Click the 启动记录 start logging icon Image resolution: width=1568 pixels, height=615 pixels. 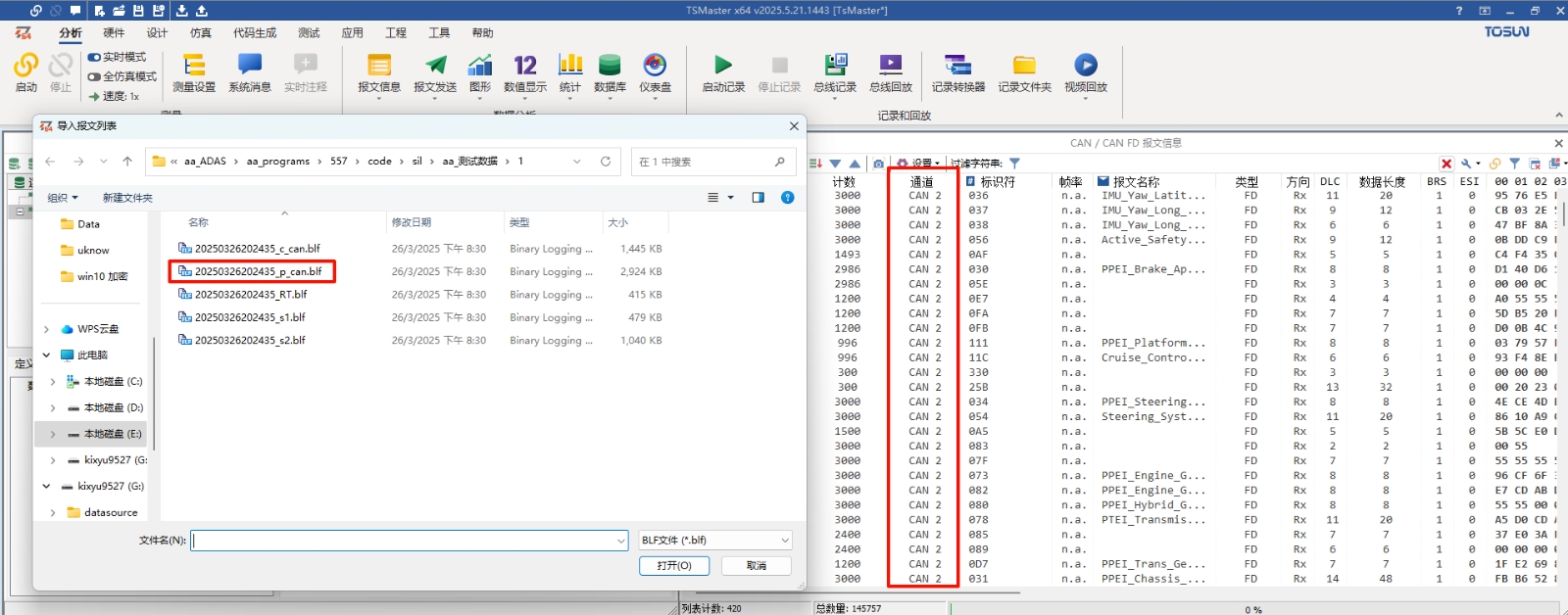click(x=723, y=72)
